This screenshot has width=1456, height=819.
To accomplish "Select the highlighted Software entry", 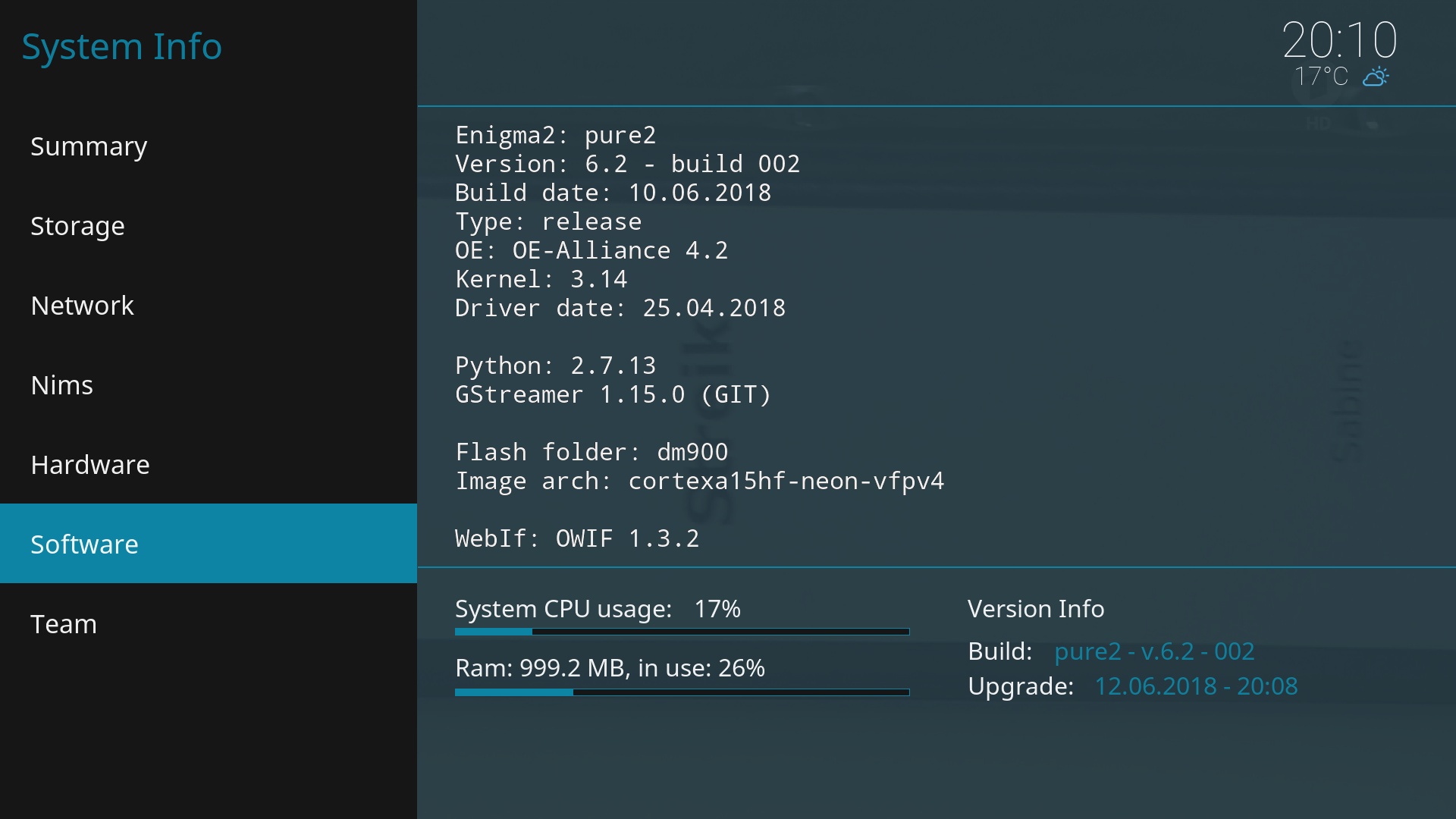I will [84, 544].
